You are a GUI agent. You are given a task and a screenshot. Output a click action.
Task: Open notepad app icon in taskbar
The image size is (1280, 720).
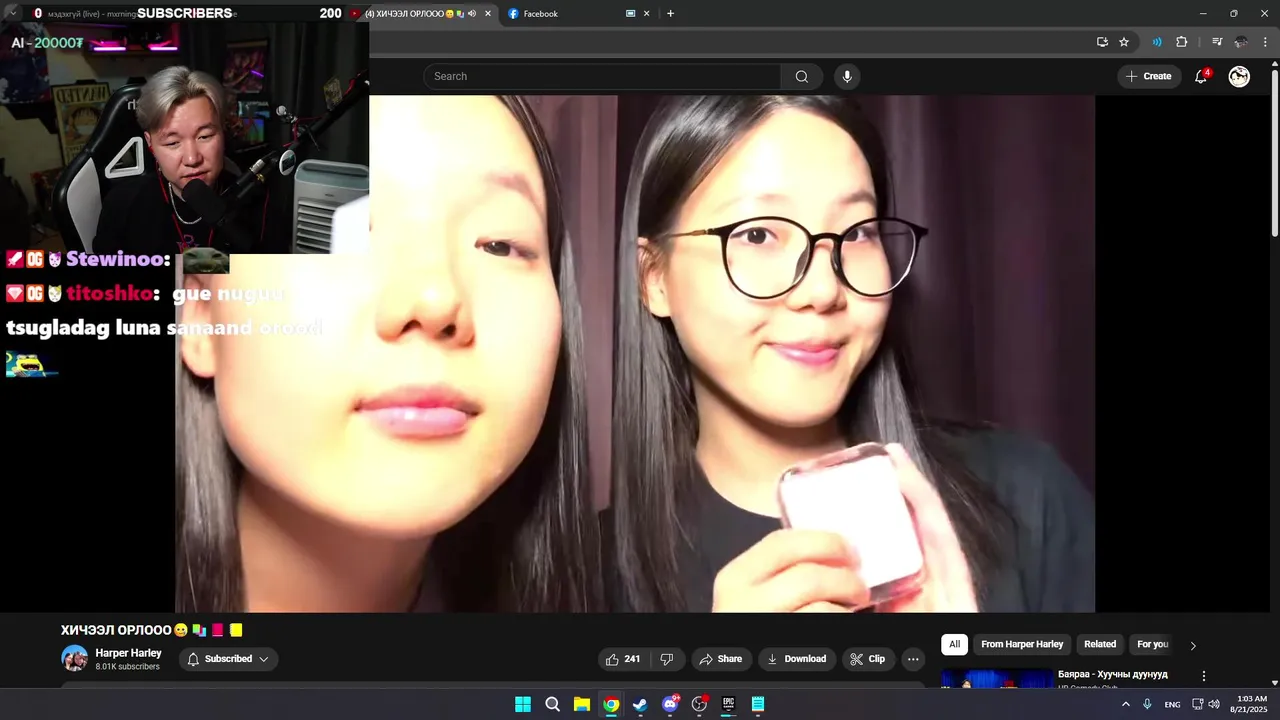[758, 704]
